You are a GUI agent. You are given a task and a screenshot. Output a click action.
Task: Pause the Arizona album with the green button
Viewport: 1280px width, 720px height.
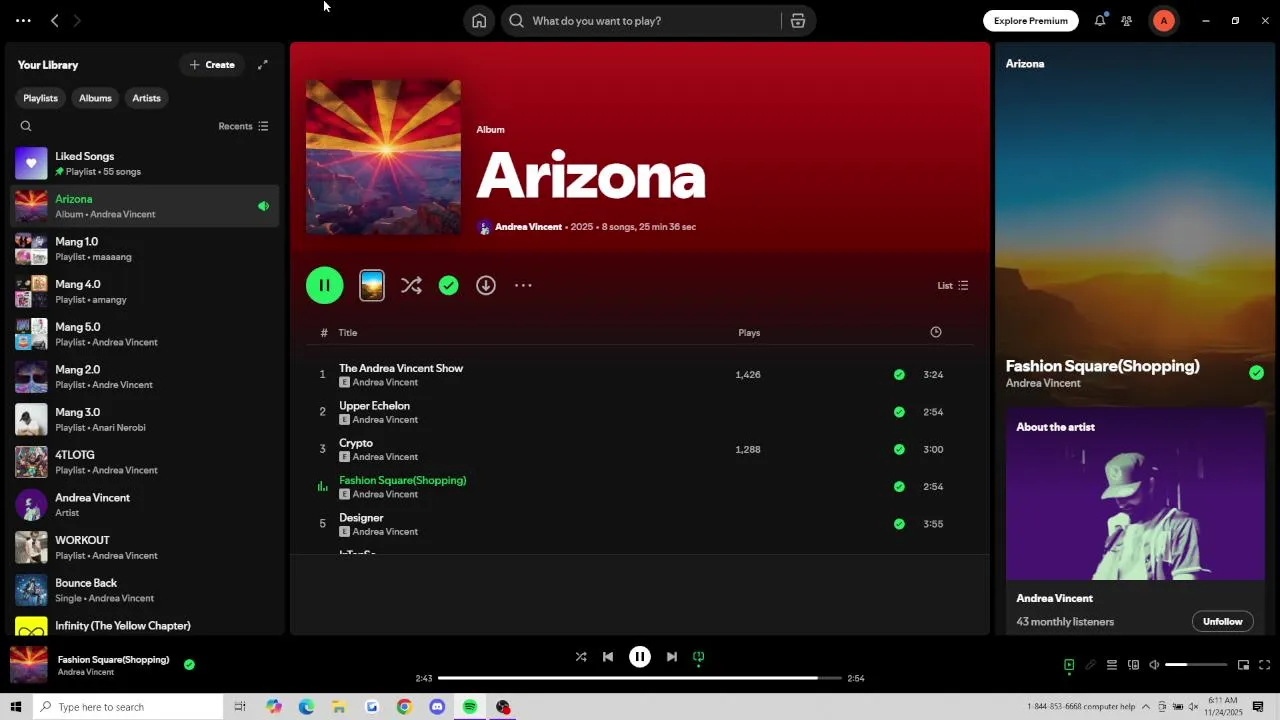(x=325, y=286)
